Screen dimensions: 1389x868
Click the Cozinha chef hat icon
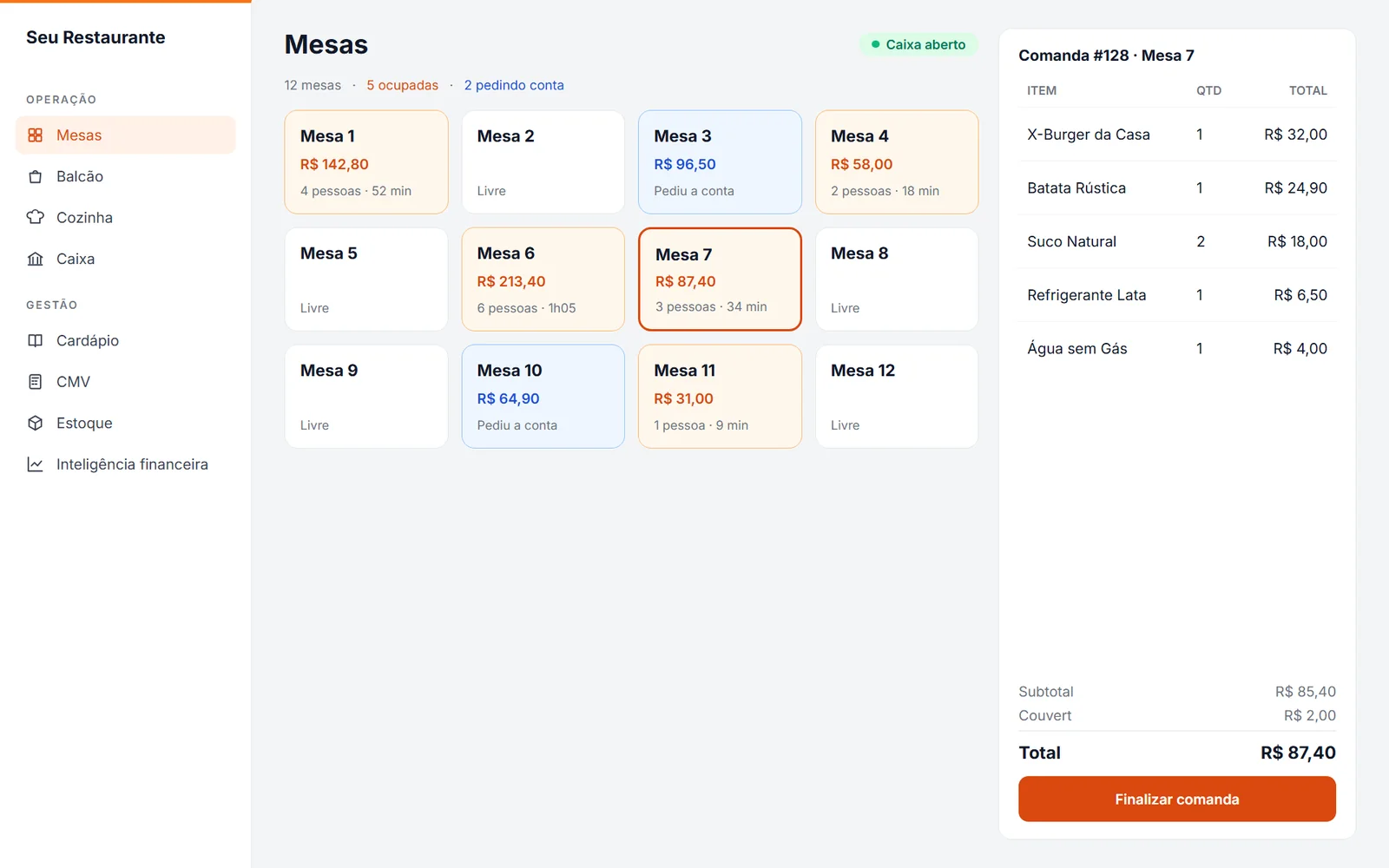(35, 217)
